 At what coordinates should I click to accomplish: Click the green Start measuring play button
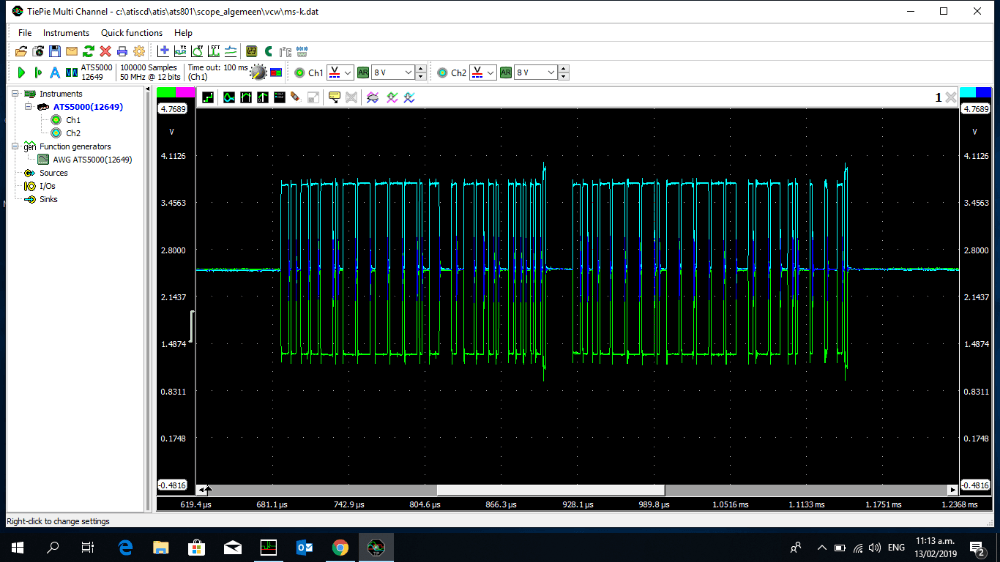(21, 72)
